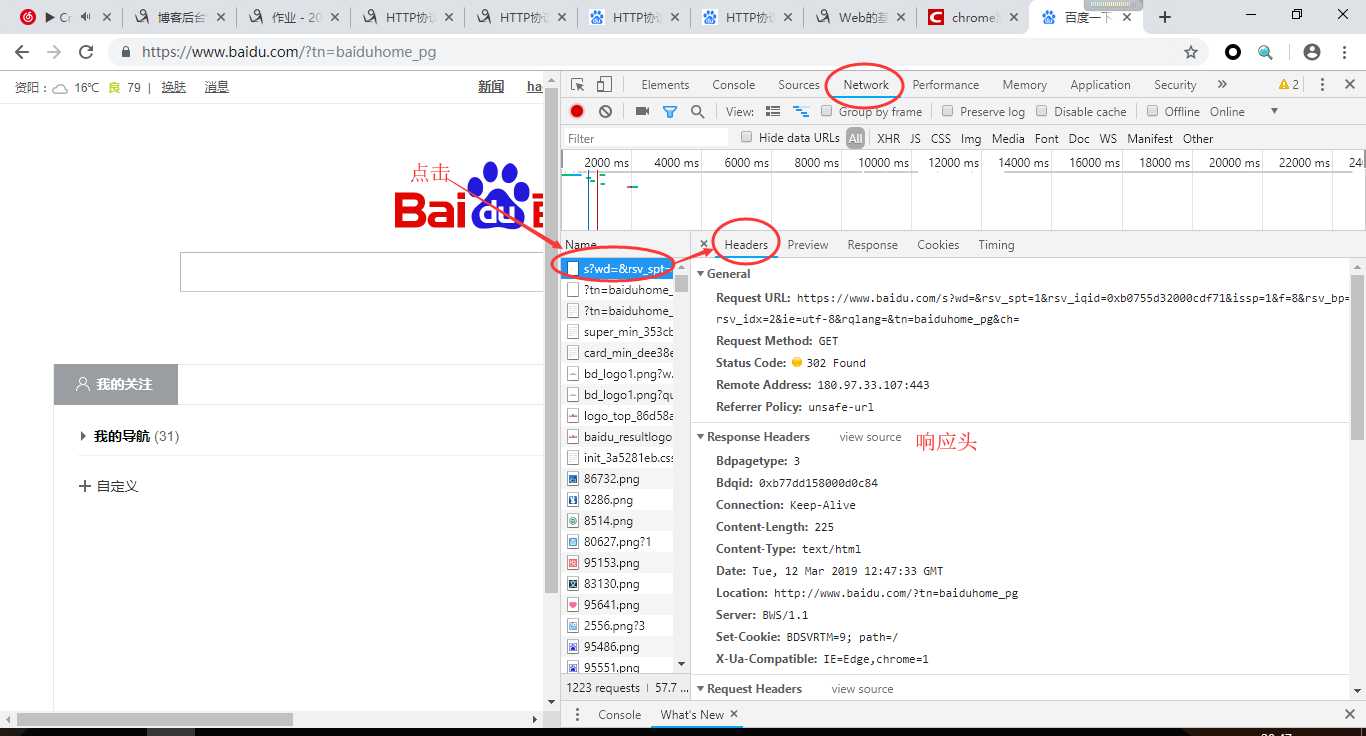The image size is (1366, 736).
Task: Expand 我的导航 (31) list
Action: pos(83,436)
